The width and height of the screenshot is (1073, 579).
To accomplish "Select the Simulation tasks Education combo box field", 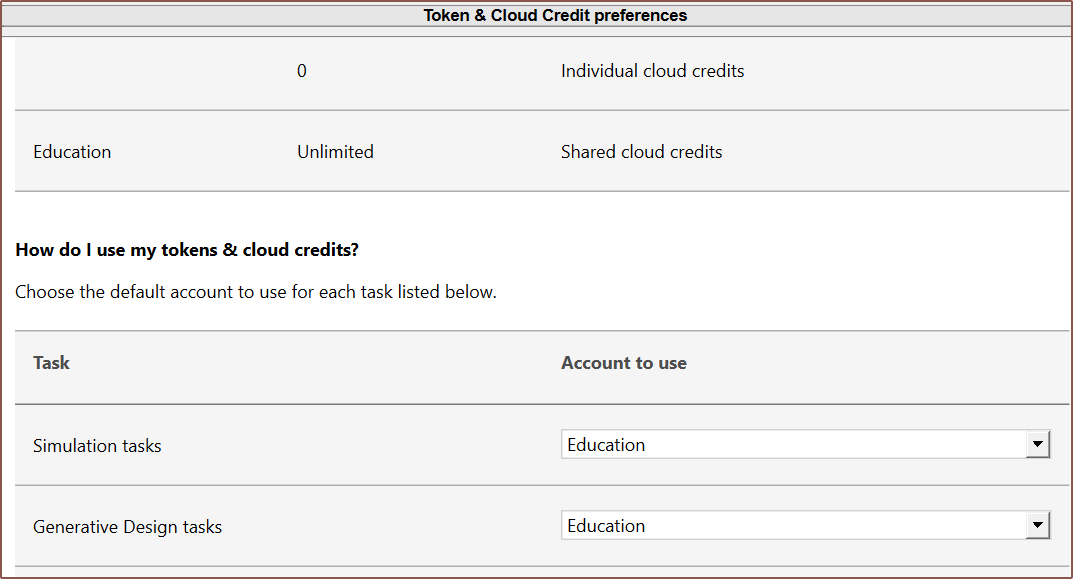I will click(792, 445).
